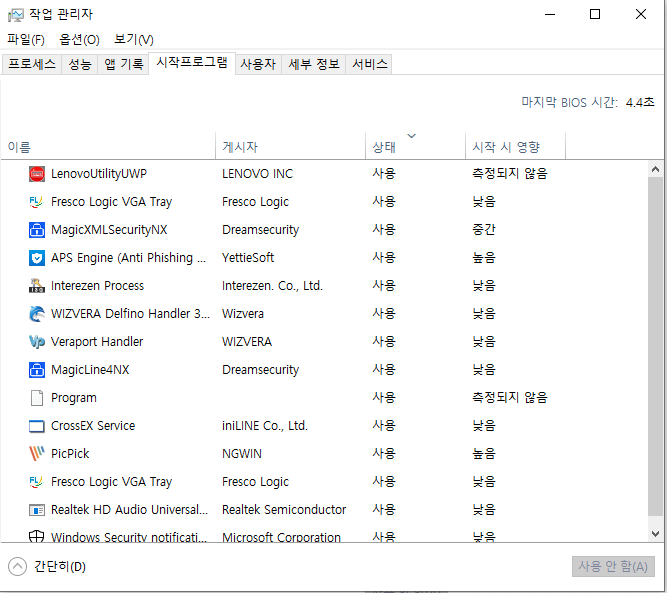The width and height of the screenshot is (667, 593).
Task: Switch to the 사용자 tab
Action: [x=258, y=64]
